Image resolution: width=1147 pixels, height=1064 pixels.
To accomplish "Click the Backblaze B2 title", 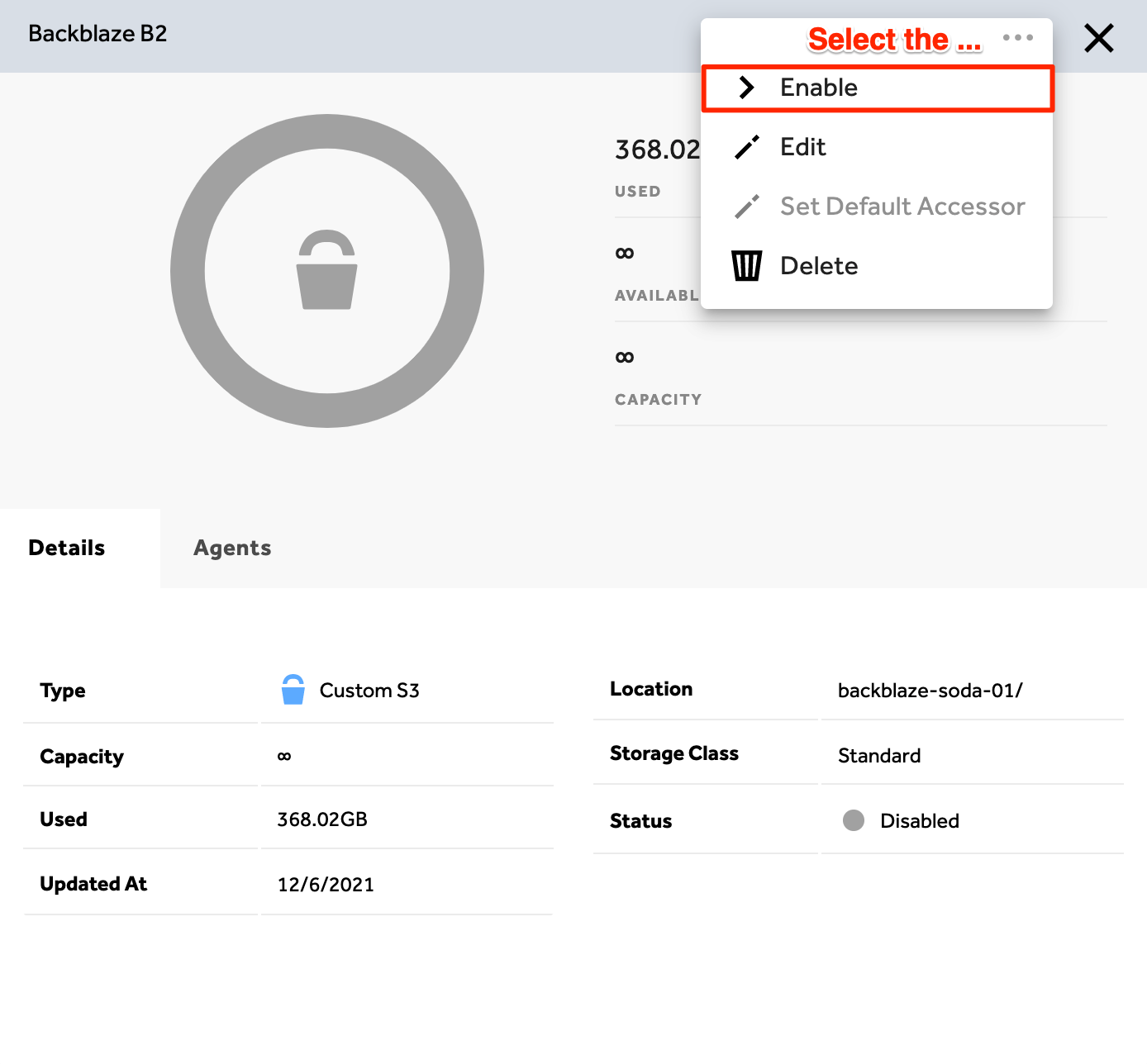I will 98,34.
